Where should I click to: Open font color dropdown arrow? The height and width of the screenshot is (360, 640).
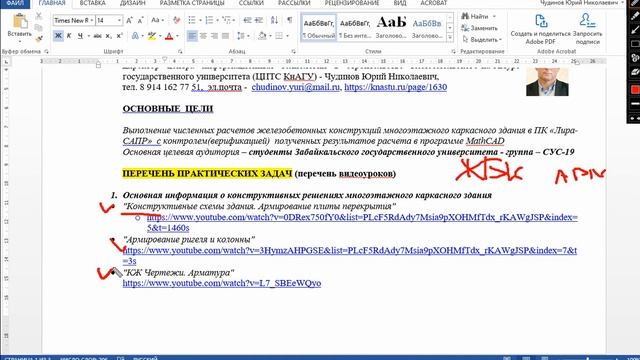tap(177, 36)
